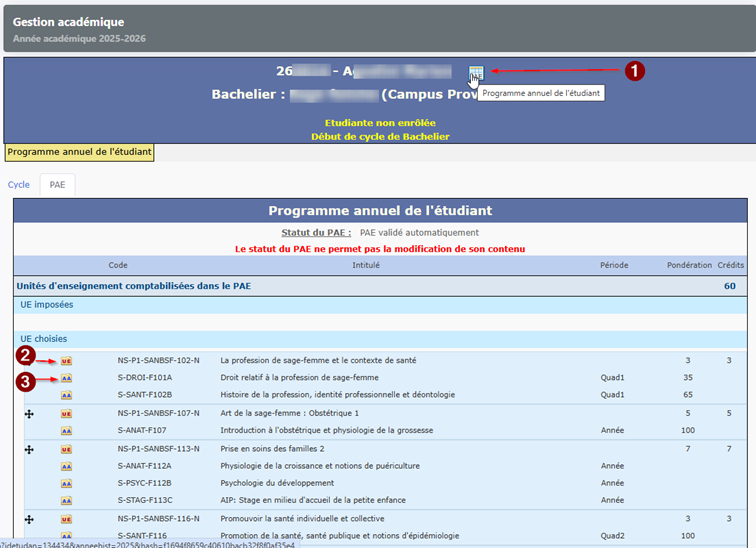756x548 pixels.
Task: Click 'Crédits' column header
Action: pos(730,265)
